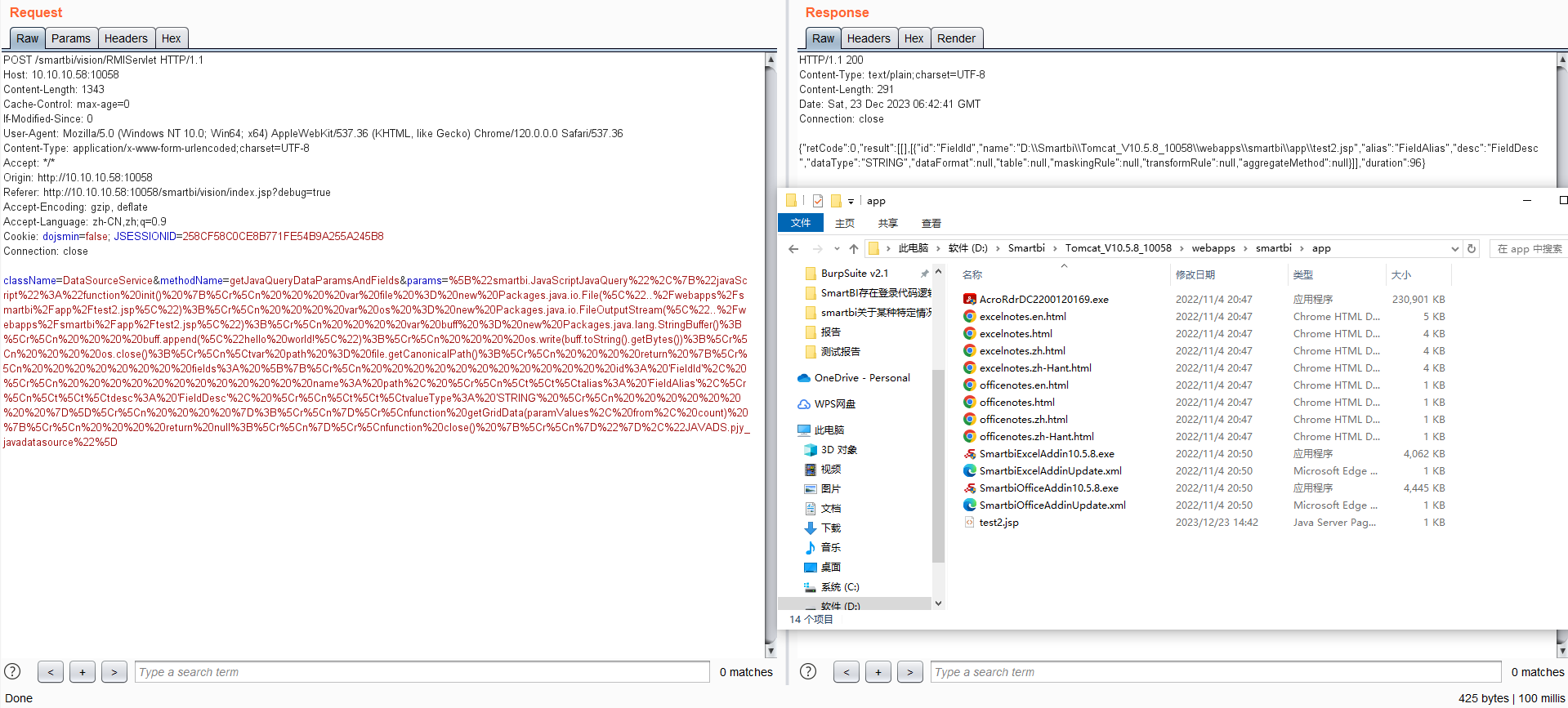The height and width of the screenshot is (708, 1568).
Task: Expand the Explorer address bar history dropdown
Action: tap(1454, 248)
